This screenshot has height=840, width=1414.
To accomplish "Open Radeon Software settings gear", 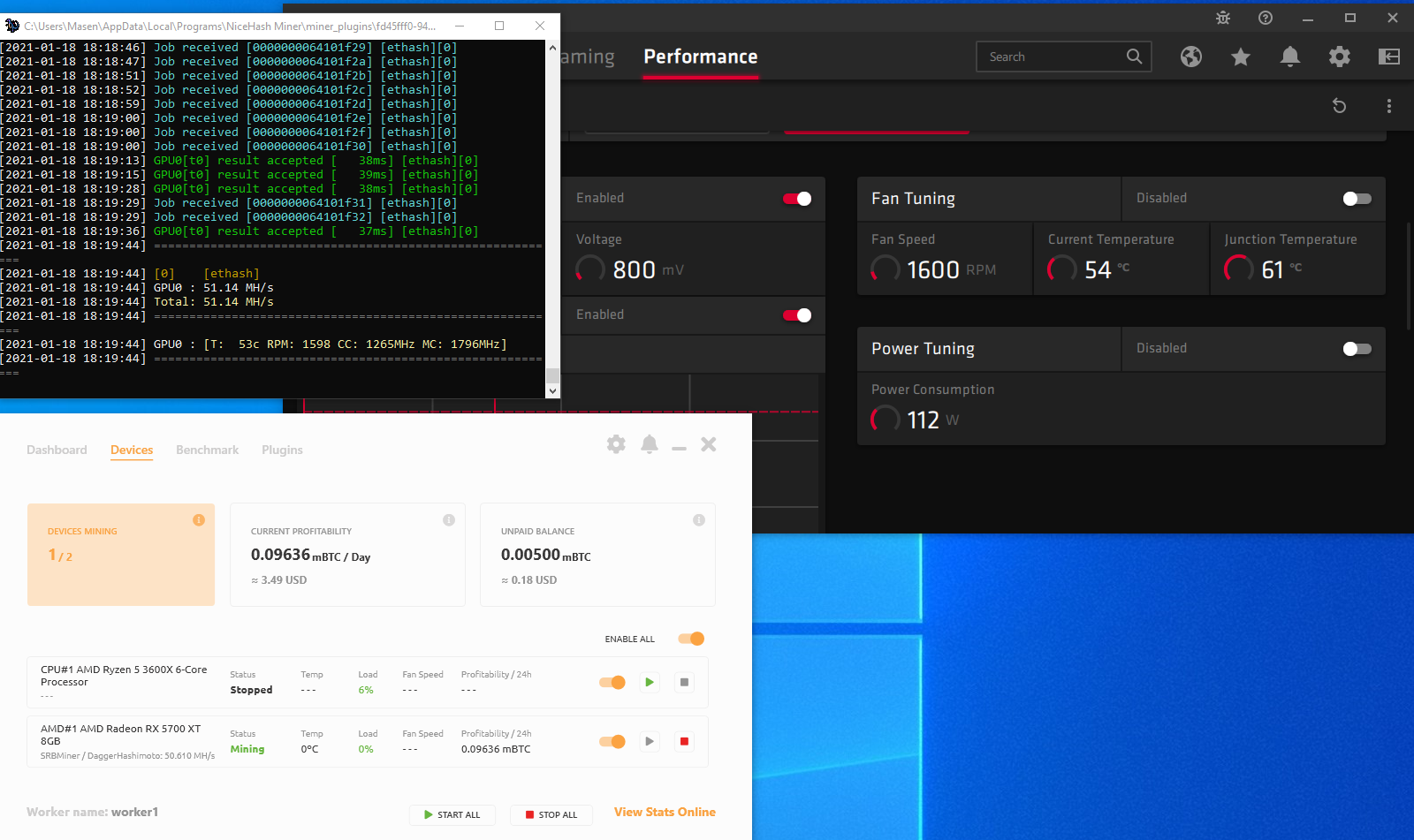I will click(x=1340, y=57).
